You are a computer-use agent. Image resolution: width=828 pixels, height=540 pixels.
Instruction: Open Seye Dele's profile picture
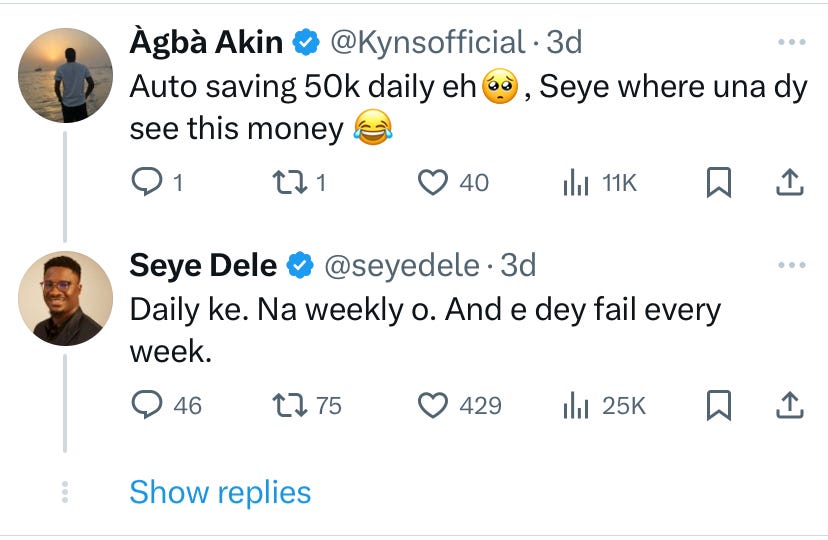66,298
